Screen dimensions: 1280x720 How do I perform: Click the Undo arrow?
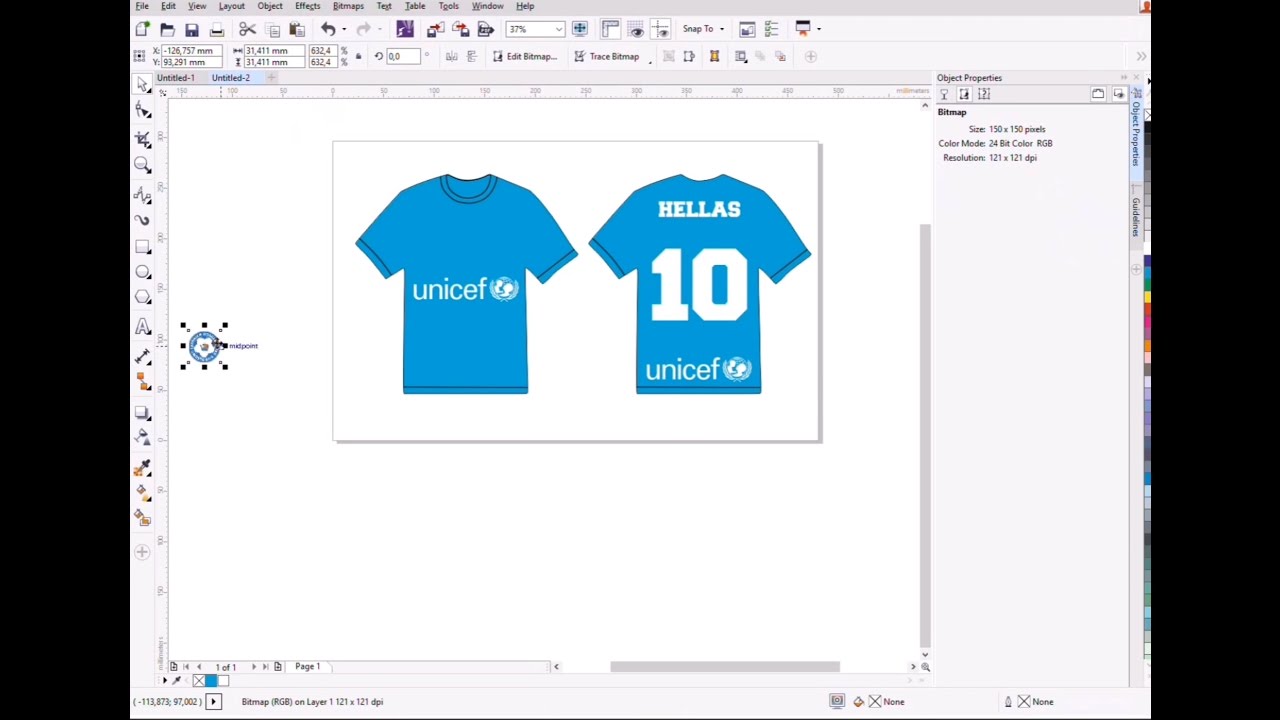(328, 29)
